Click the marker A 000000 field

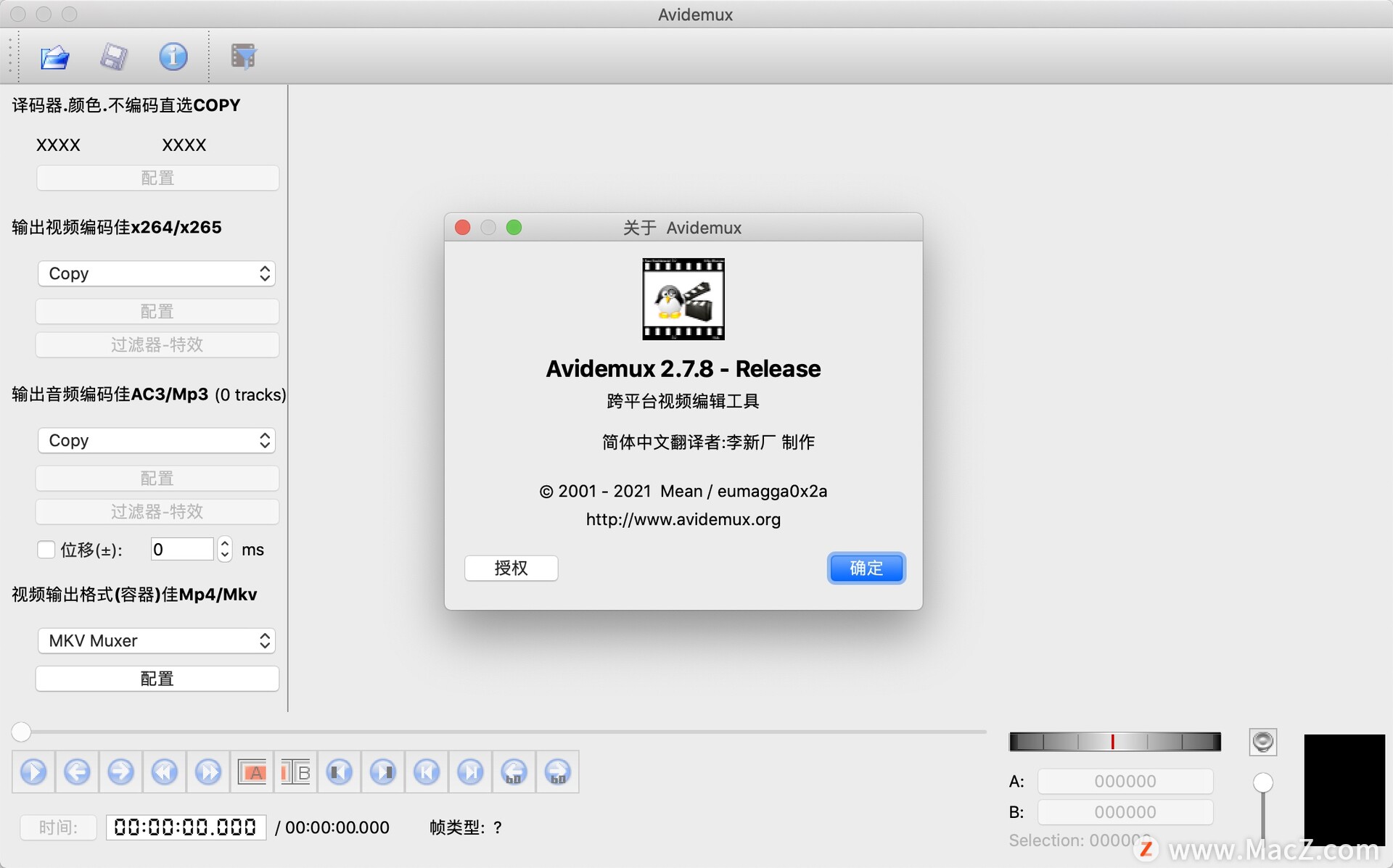(1125, 781)
